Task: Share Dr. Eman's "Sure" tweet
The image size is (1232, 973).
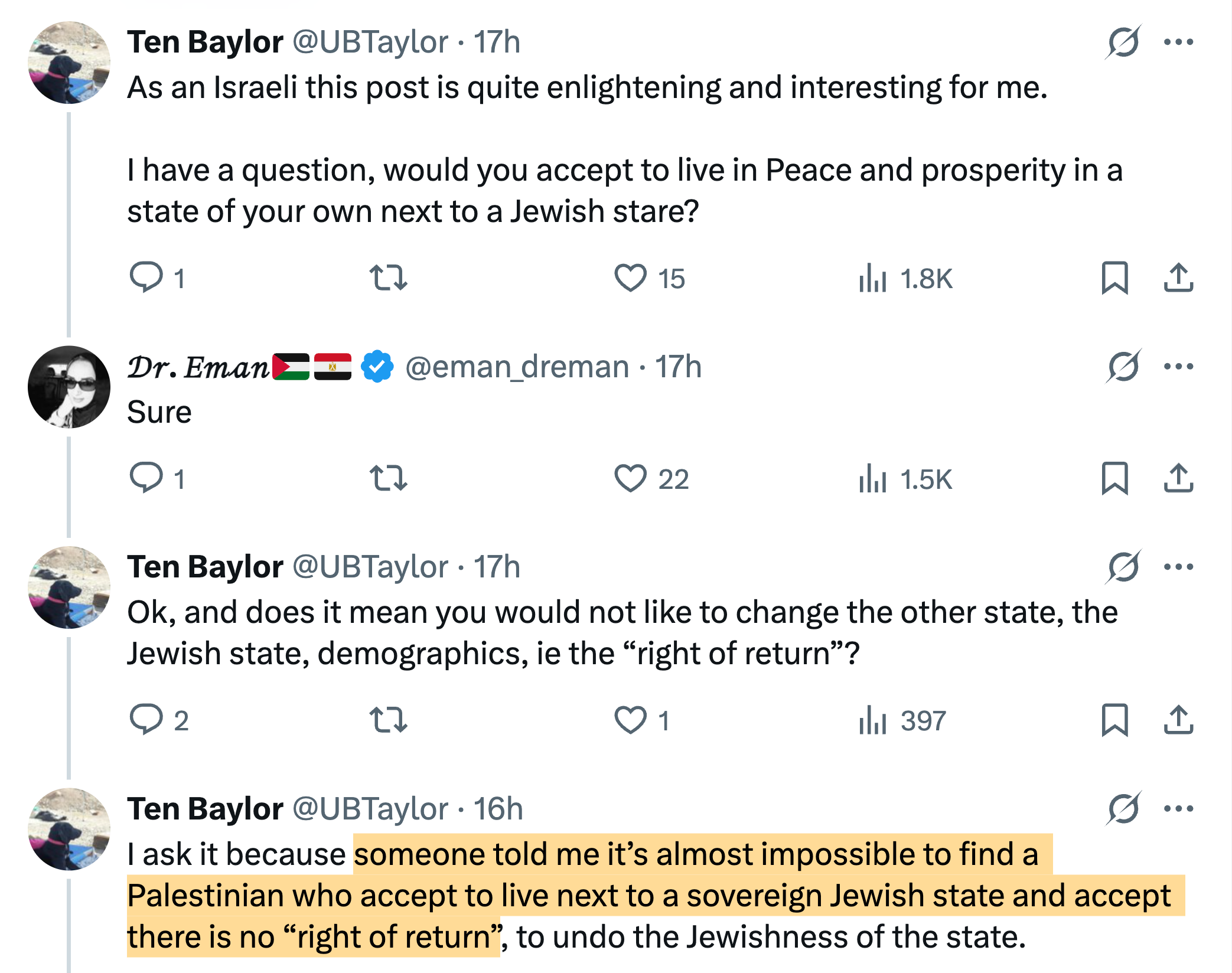Action: click(x=1178, y=478)
